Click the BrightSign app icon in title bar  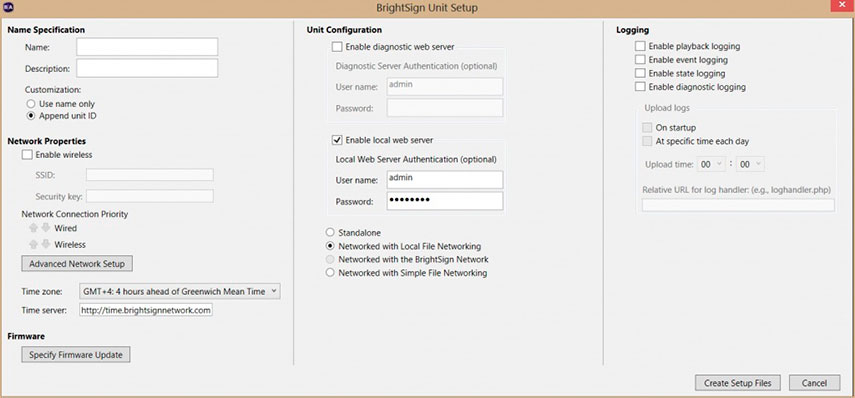pos(9,8)
